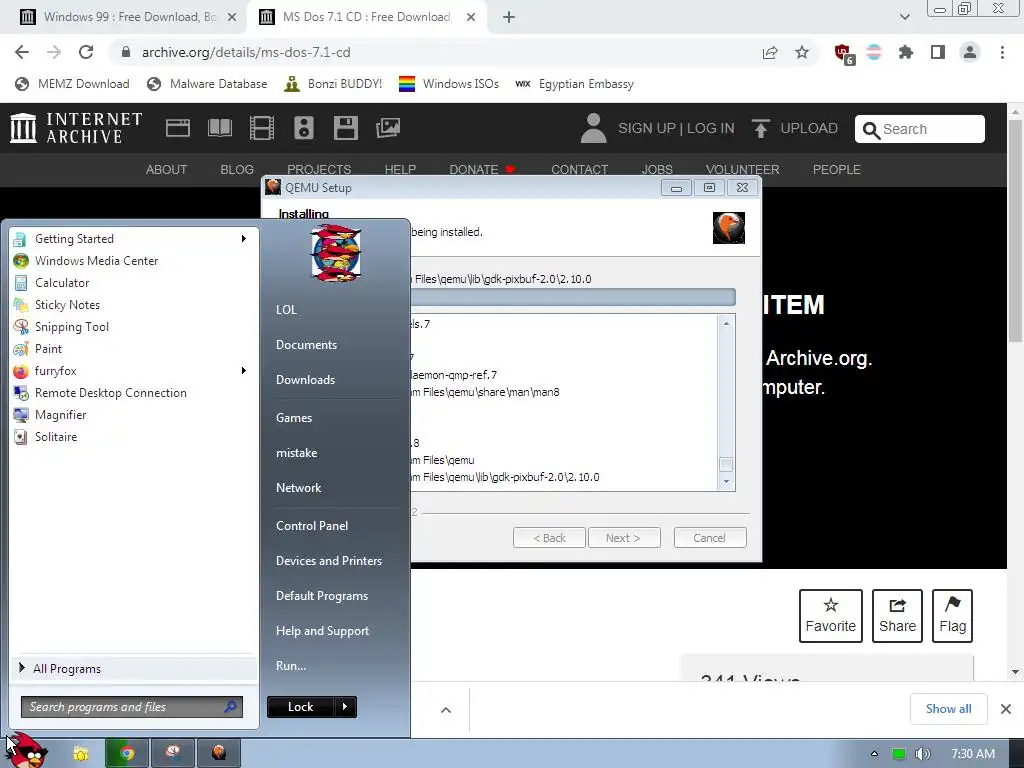Click the Chrome taskbar icon
Image resolution: width=1024 pixels, height=768 pixels.
(127, 754)
